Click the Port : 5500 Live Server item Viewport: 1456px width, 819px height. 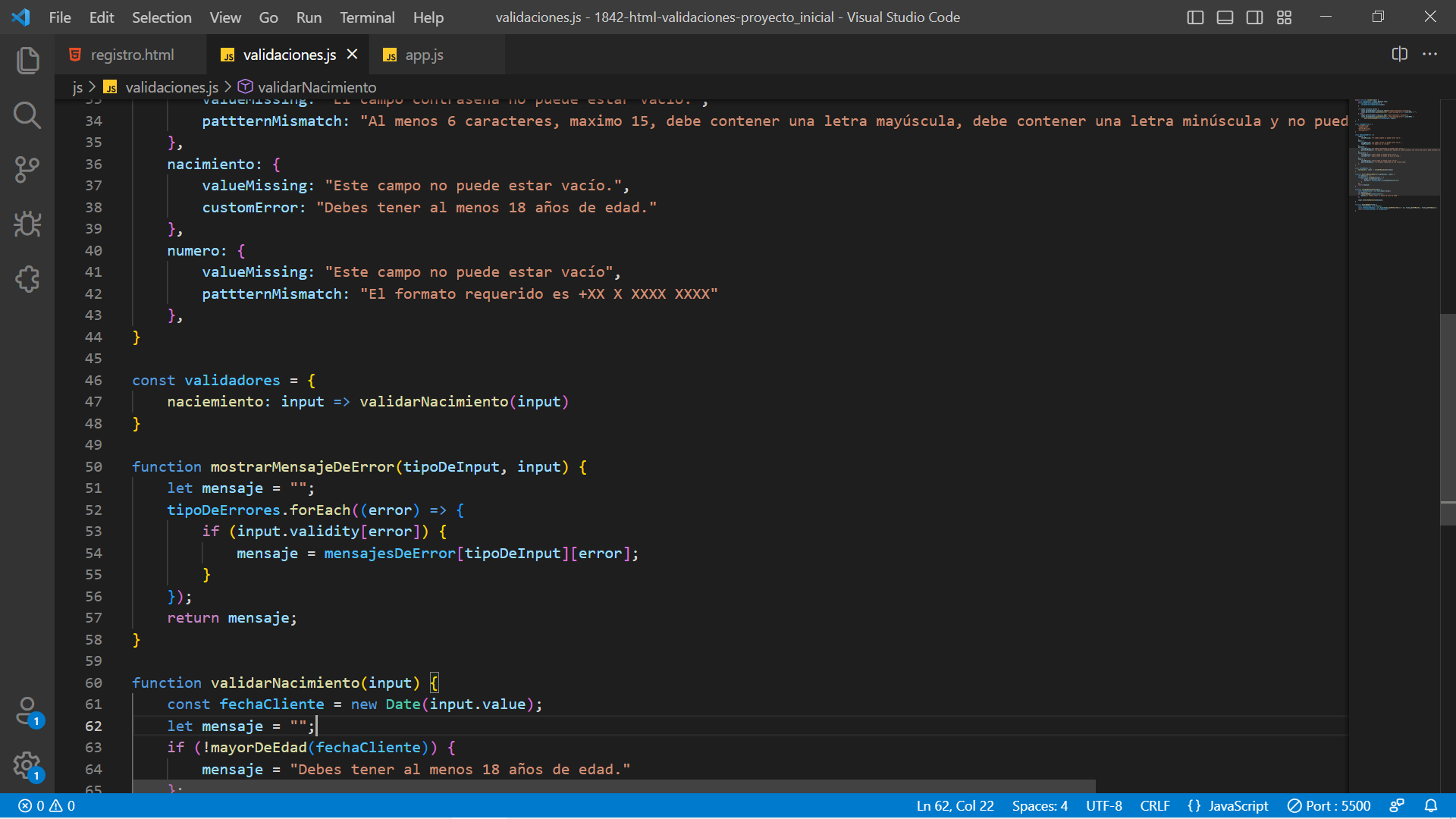pyautogui.click(x=1329, y=806)
